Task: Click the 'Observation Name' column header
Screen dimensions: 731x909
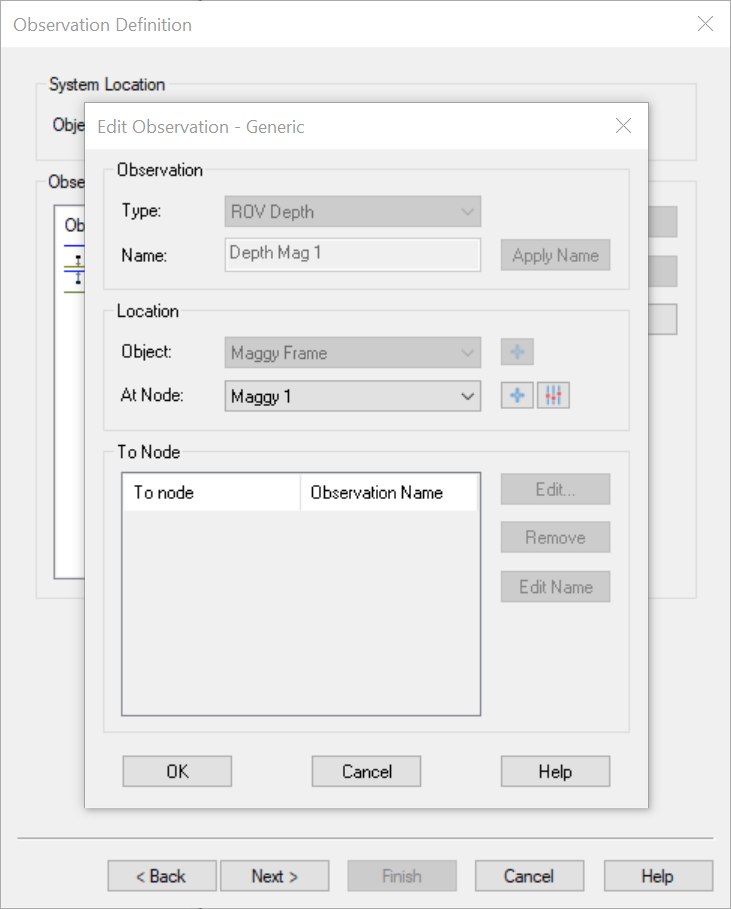Action: tap(388, 492)
